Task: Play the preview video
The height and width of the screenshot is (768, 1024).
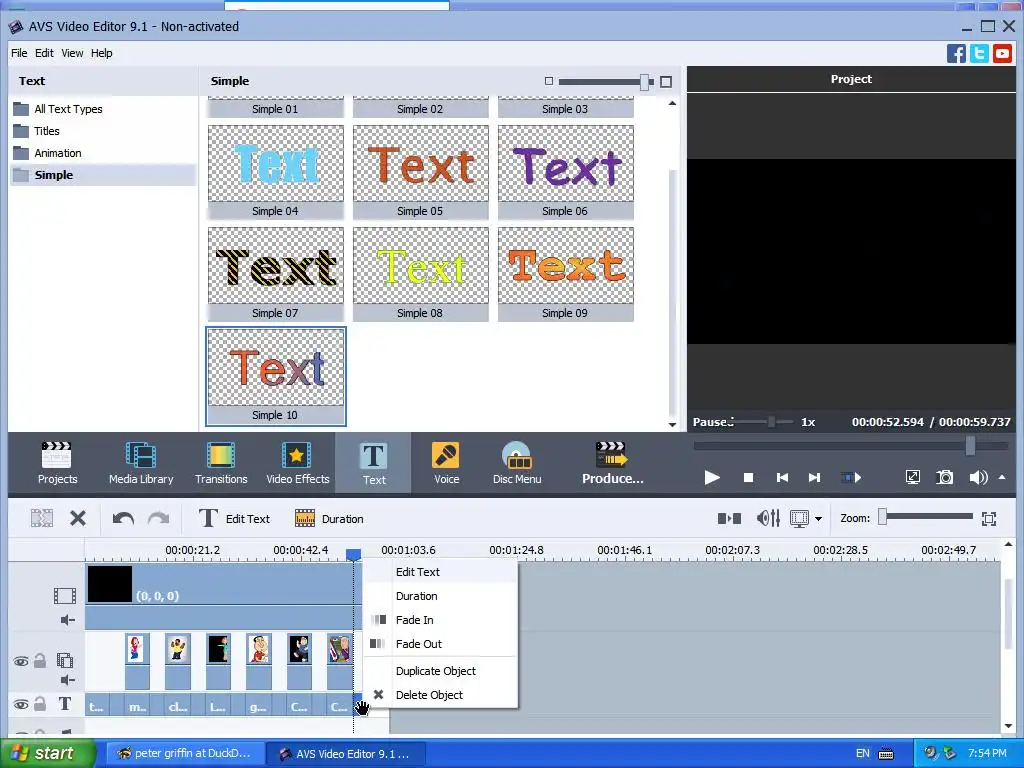Action: coord(712,478)
